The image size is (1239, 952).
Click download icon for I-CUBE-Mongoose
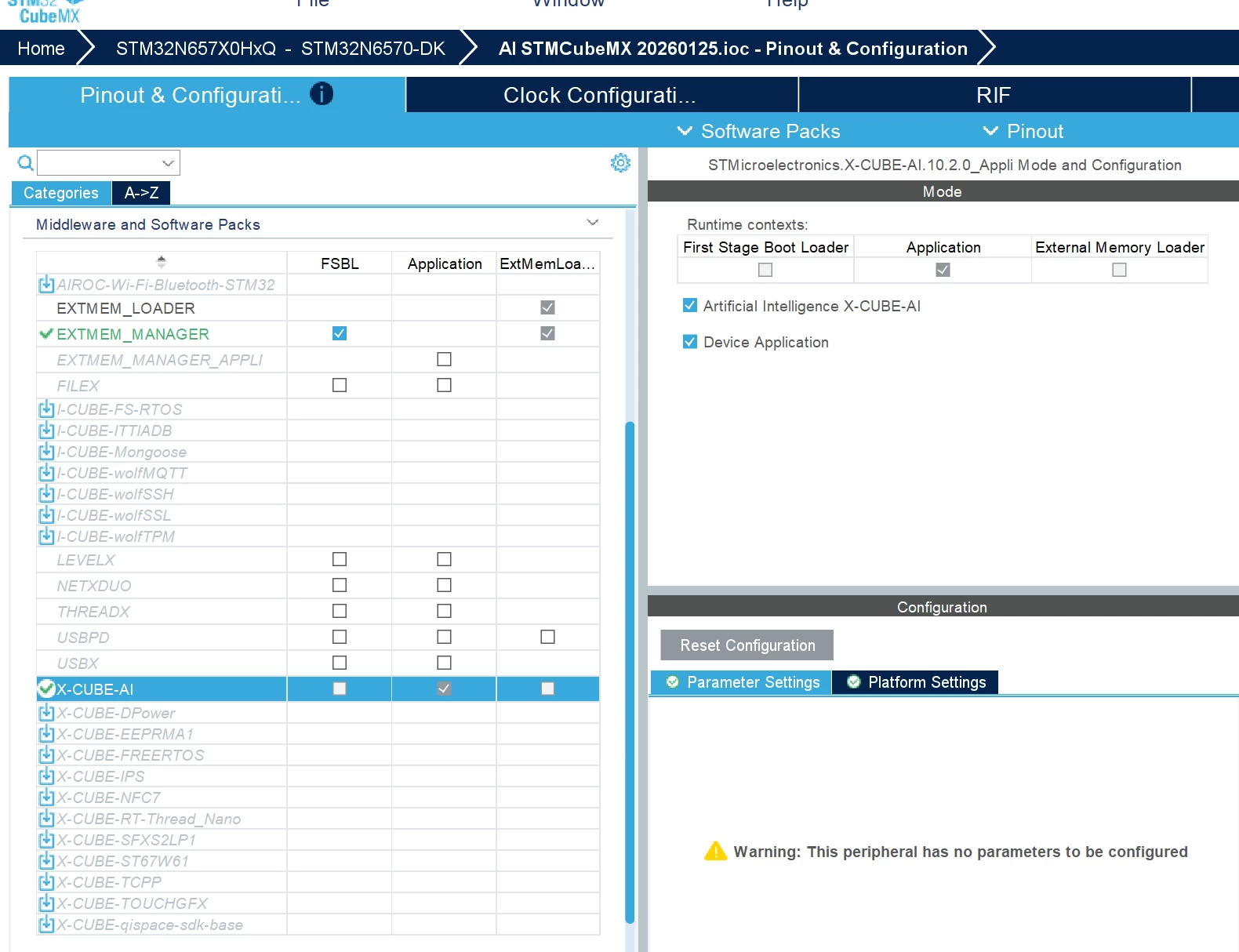coord(46,451)
